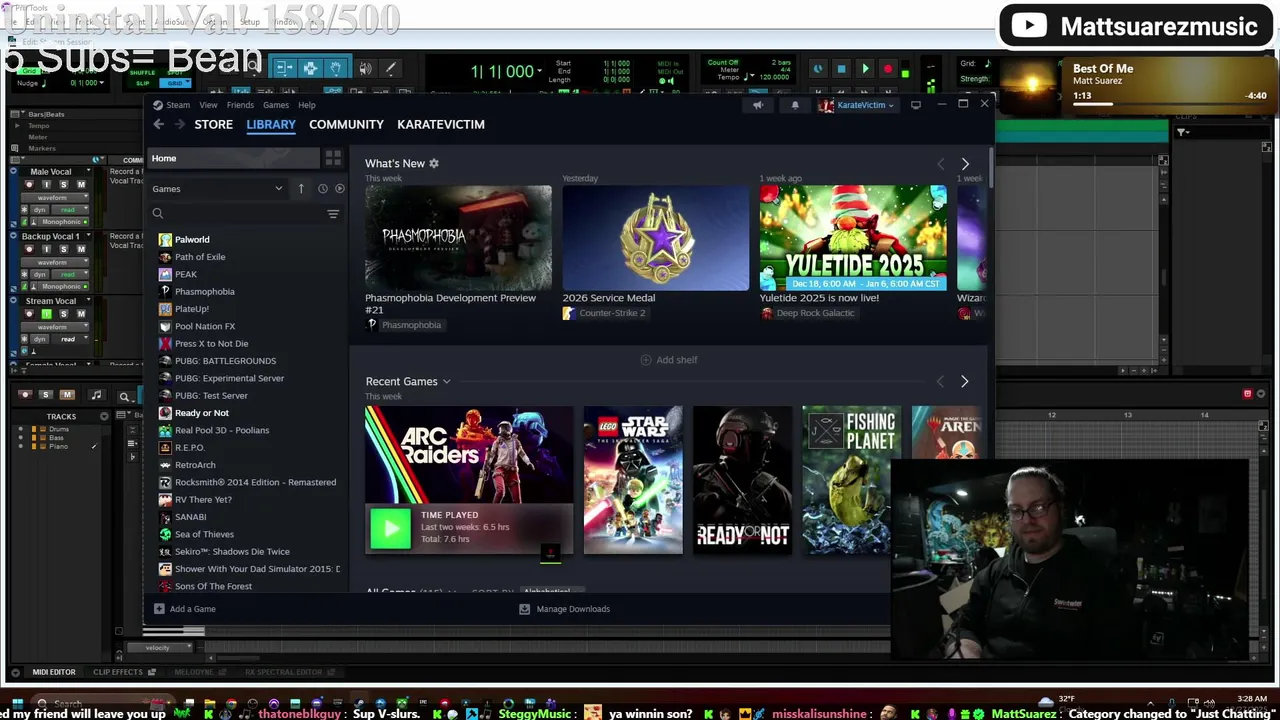Open LEGO Star Wars recent game thumbnail
The image size is (1280, 720).
(633, 480)
